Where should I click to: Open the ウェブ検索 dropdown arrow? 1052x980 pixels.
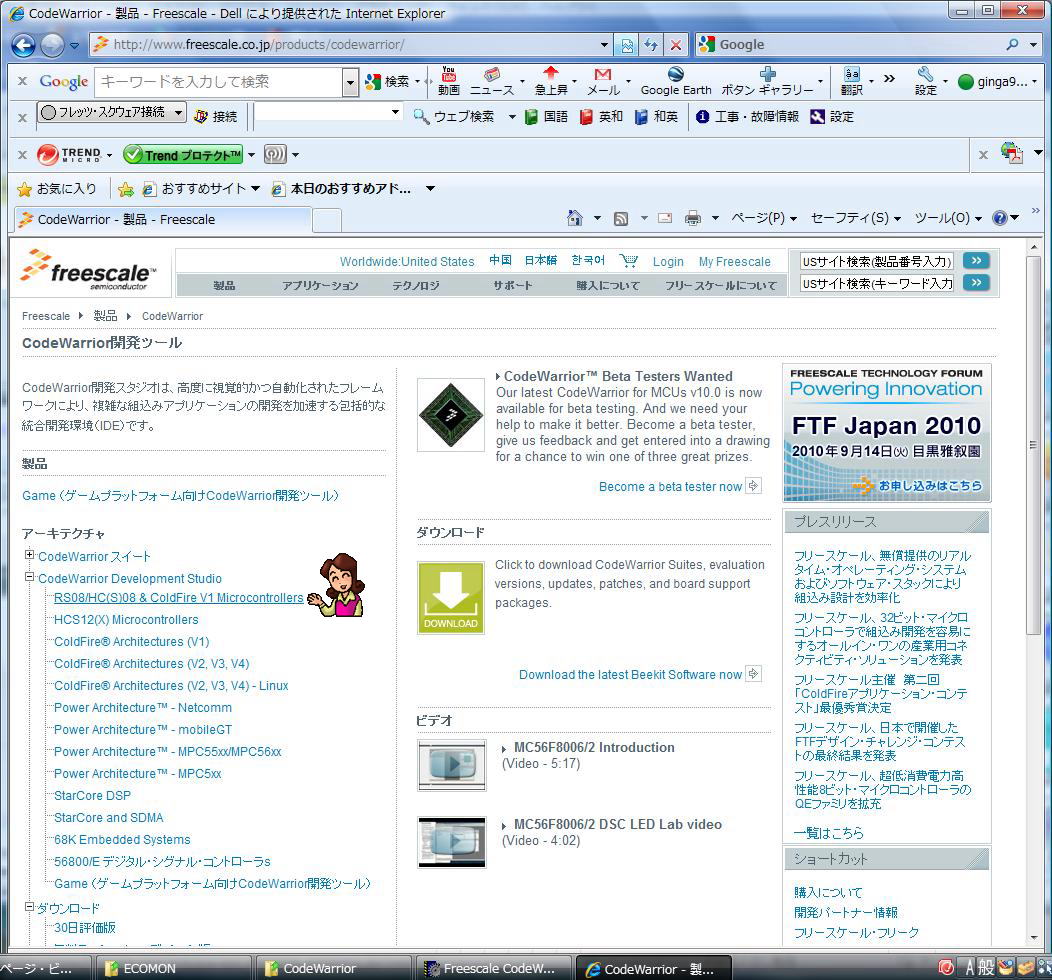pos(512,117)
